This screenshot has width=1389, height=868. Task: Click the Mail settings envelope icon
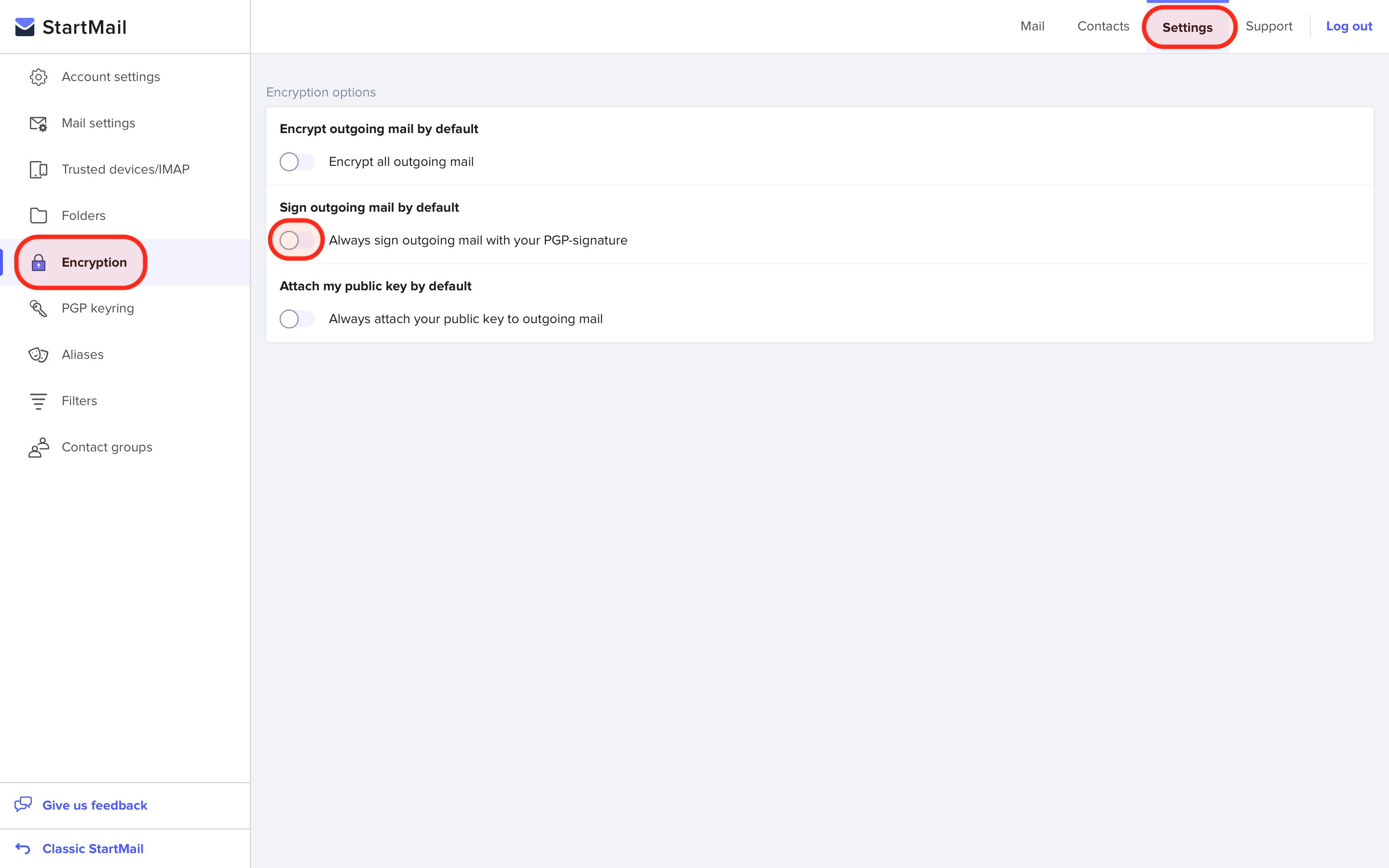[39, 123]
